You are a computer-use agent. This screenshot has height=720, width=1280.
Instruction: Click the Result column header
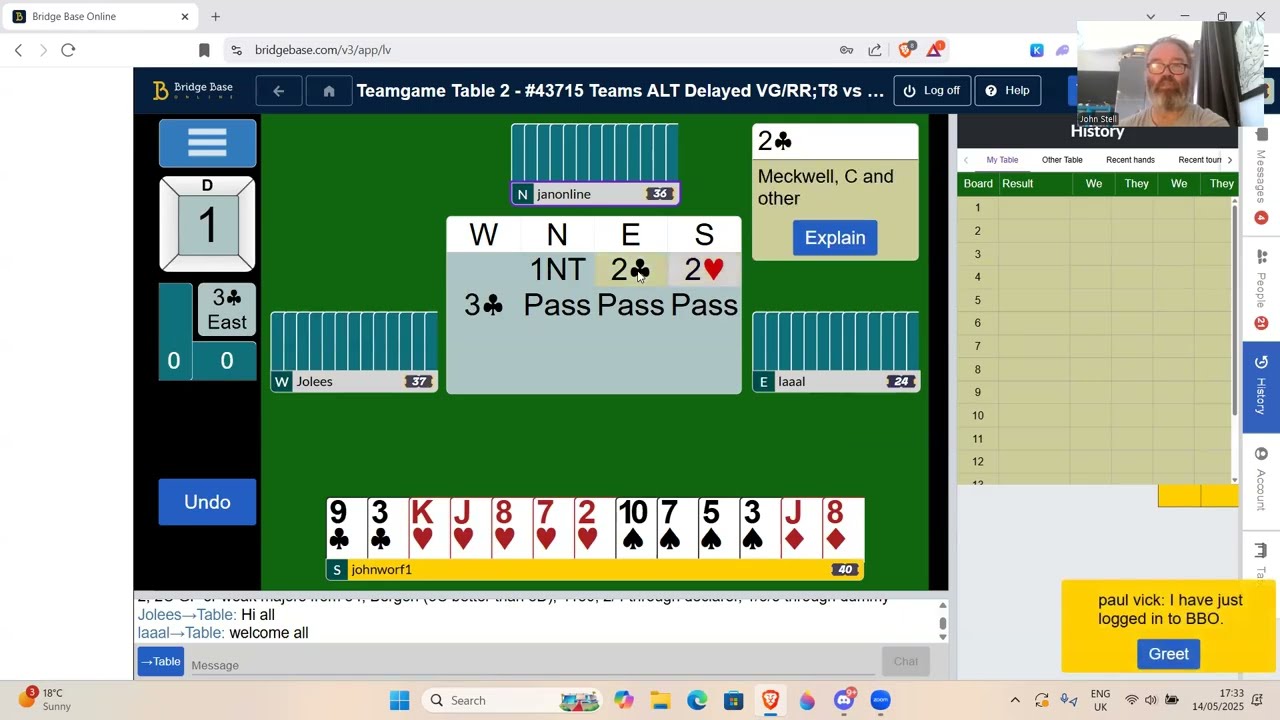click(1018, 184)
